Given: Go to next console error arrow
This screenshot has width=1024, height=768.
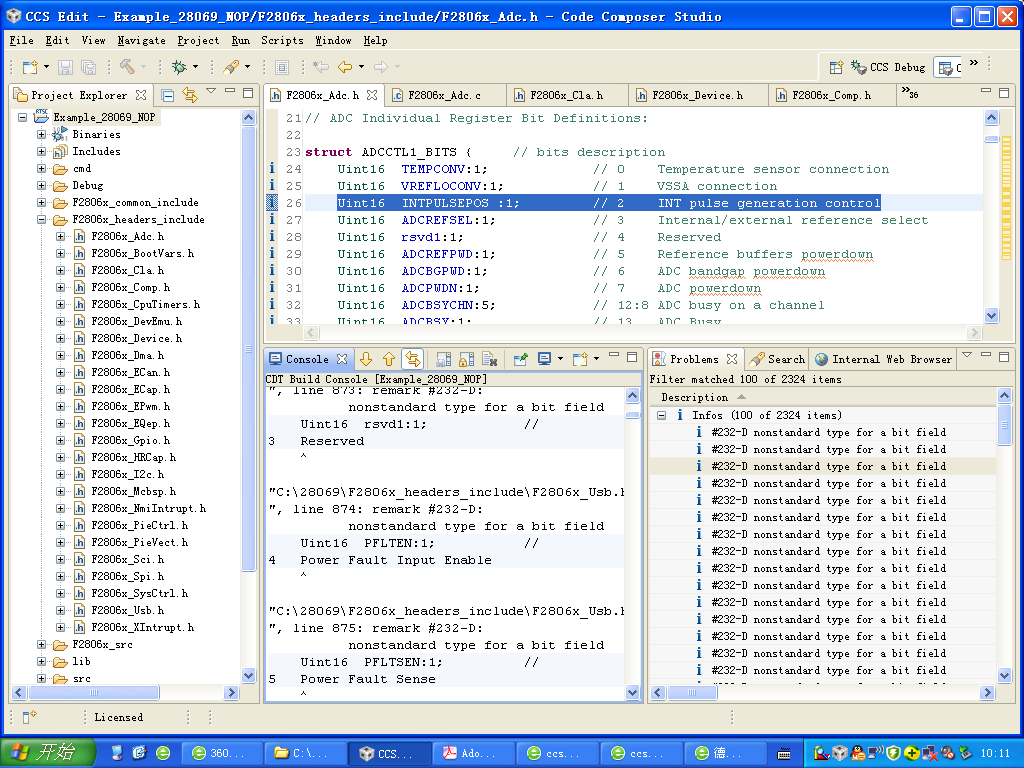Looking at the screenshot, I should pos(366,359).
